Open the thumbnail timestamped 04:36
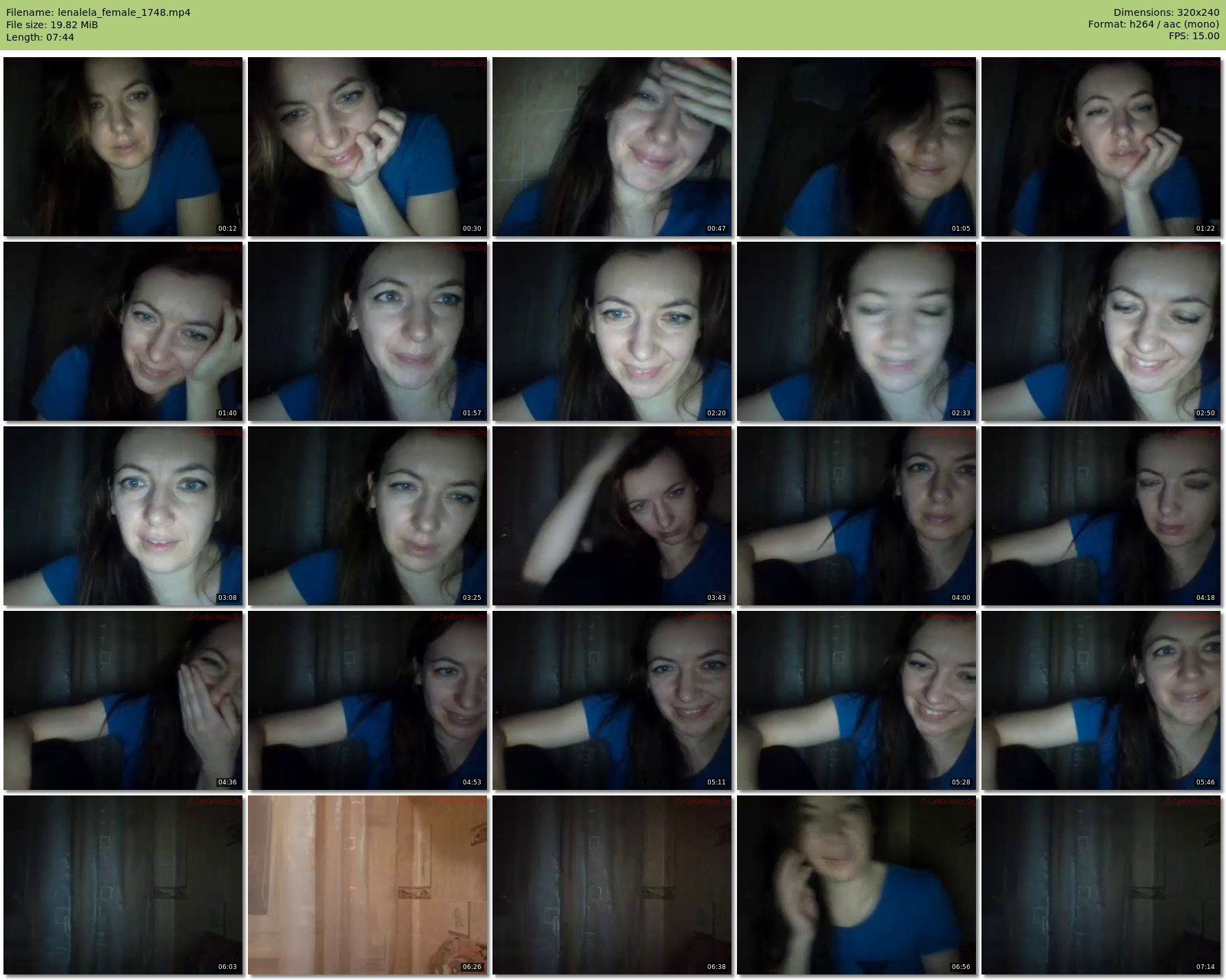This screenshot has width=1226, height=980. 123,700
